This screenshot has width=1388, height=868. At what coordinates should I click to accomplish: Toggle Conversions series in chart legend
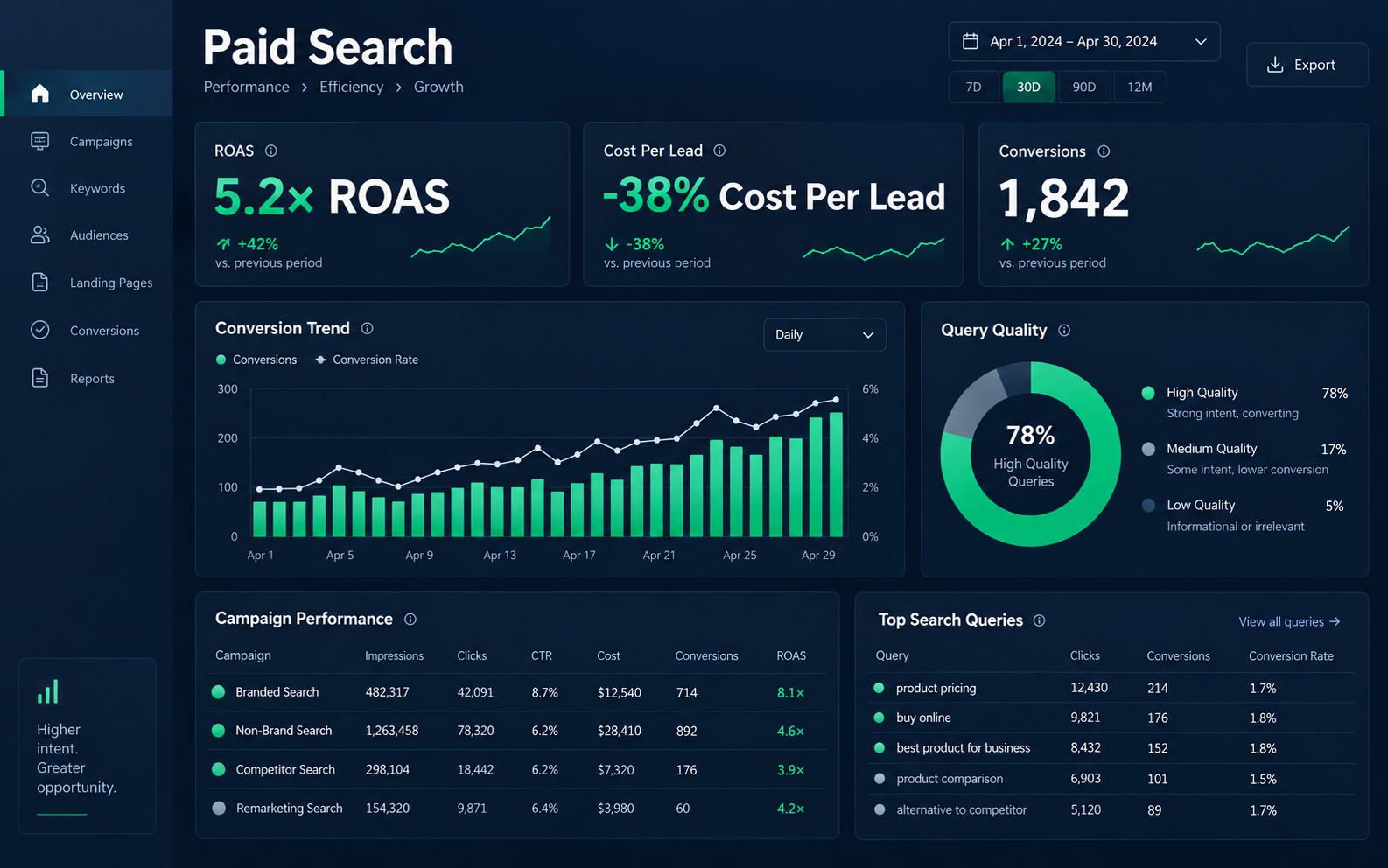tap(256, 360)
